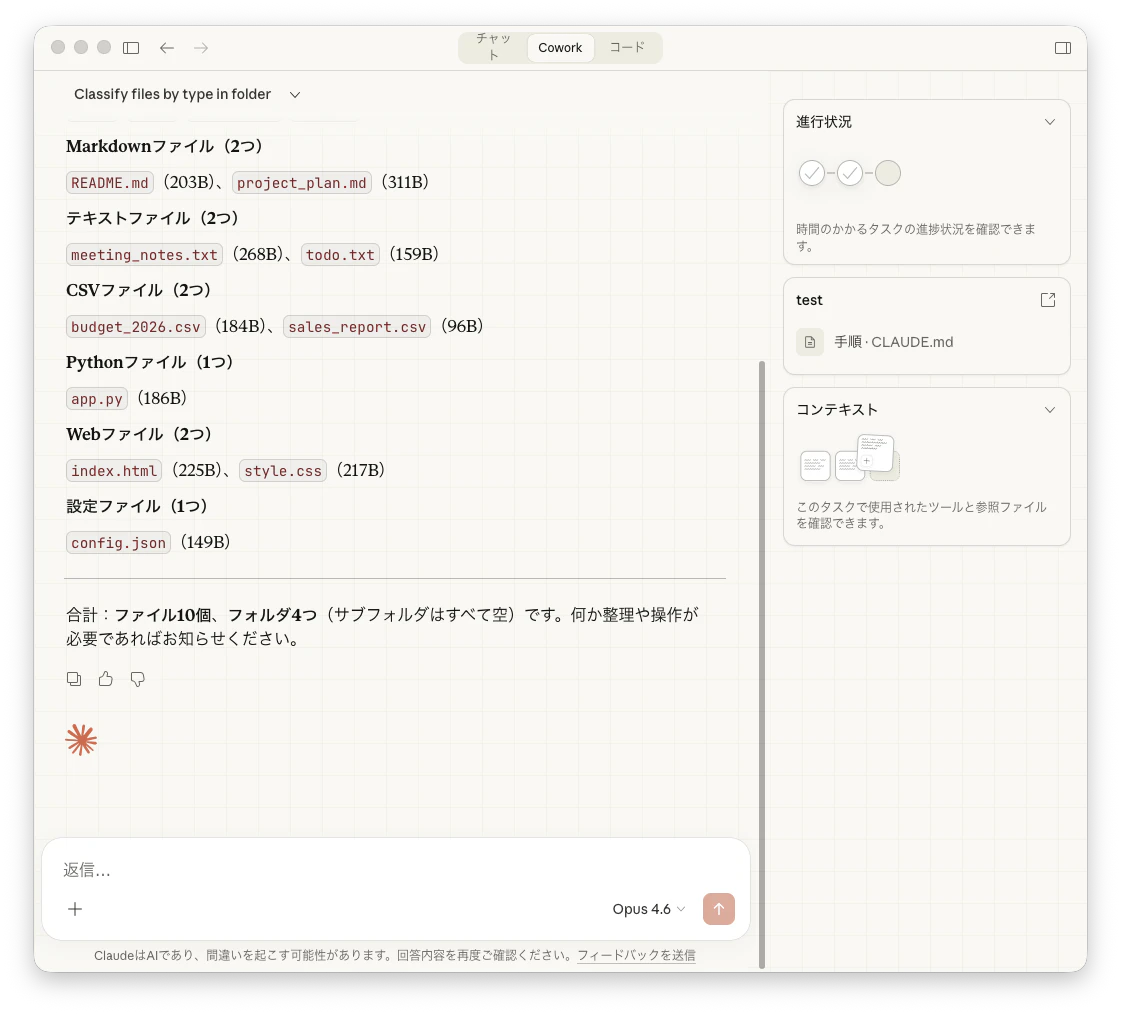The width and height of the screenshot is (1121, 1014).
Task: Click the config.json file chip
Action: point(118,543)
